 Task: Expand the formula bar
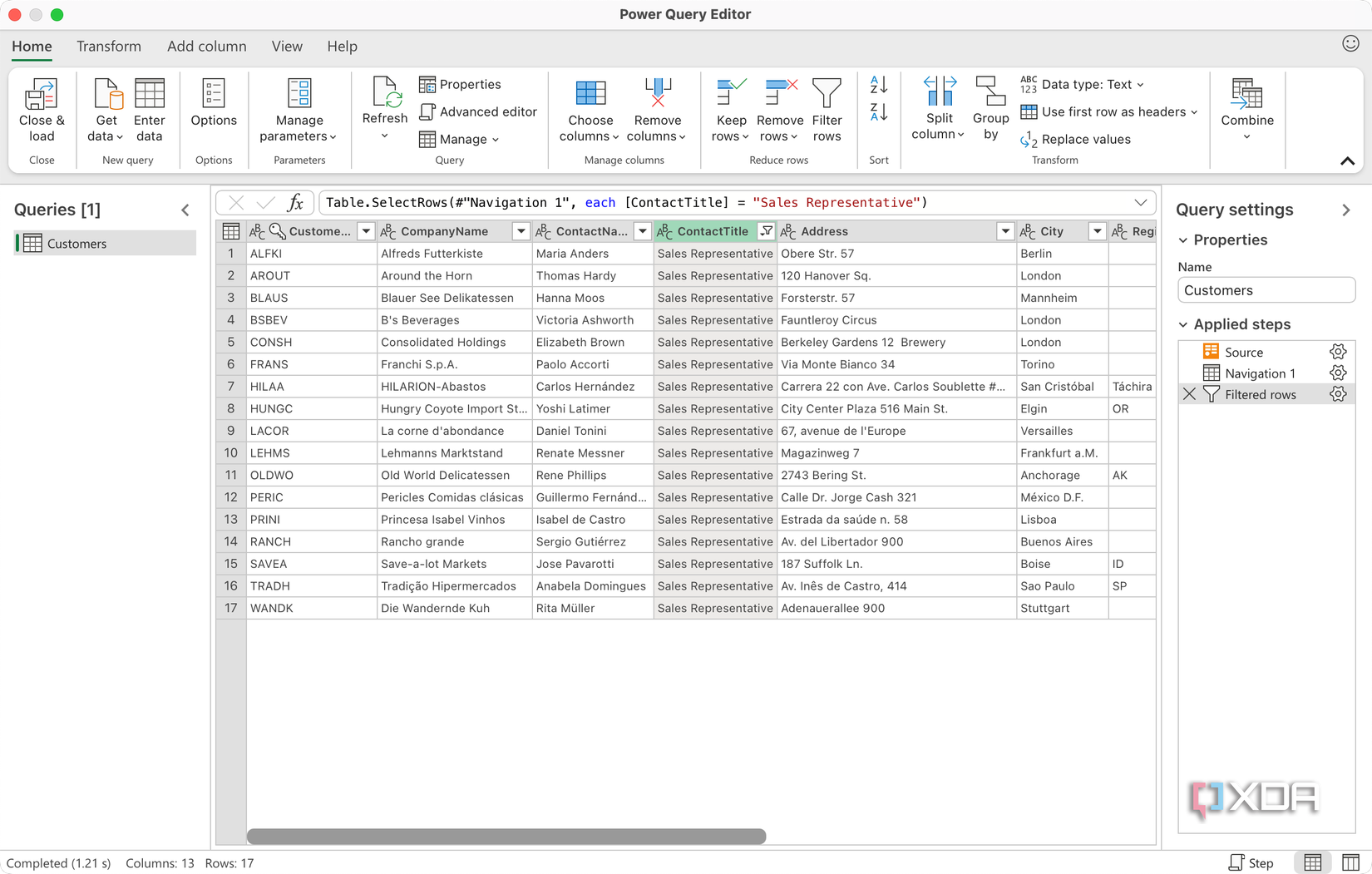(x=1141, y=202)
